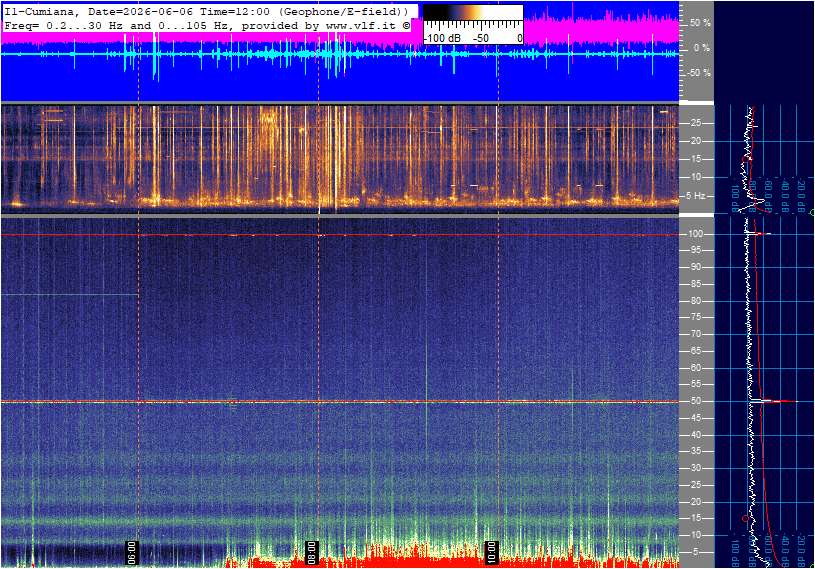This screenshot has height=569, width=815.
Task: Click the 10 tick on the lower 0-105 Hz axis
Action: click(695, 535)
